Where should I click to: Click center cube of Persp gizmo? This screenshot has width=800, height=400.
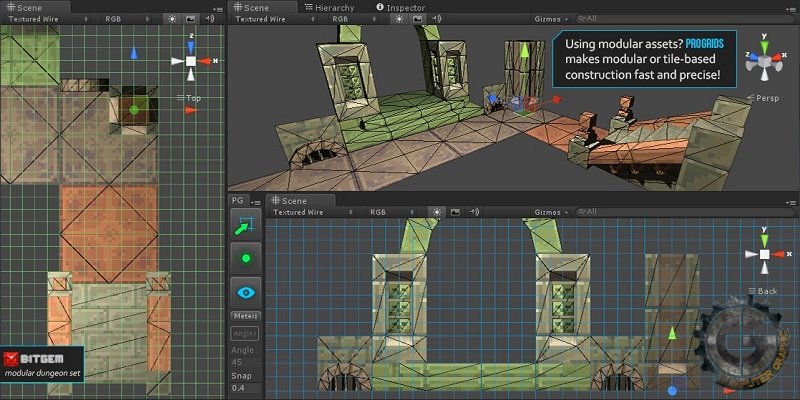[764, 61]
